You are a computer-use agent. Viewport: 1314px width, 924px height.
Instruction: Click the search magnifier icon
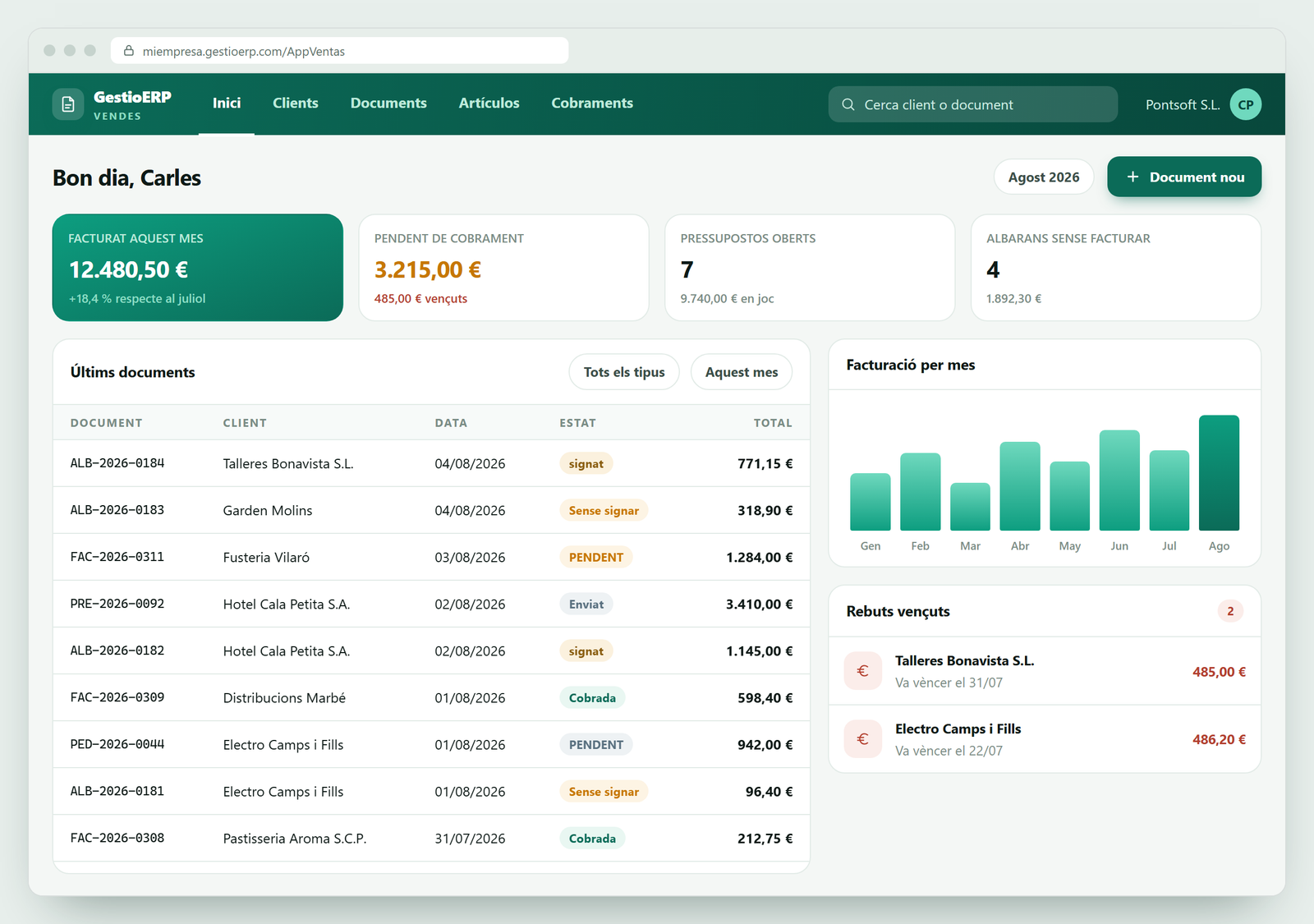pyautogui.click(x=848, y=104)
